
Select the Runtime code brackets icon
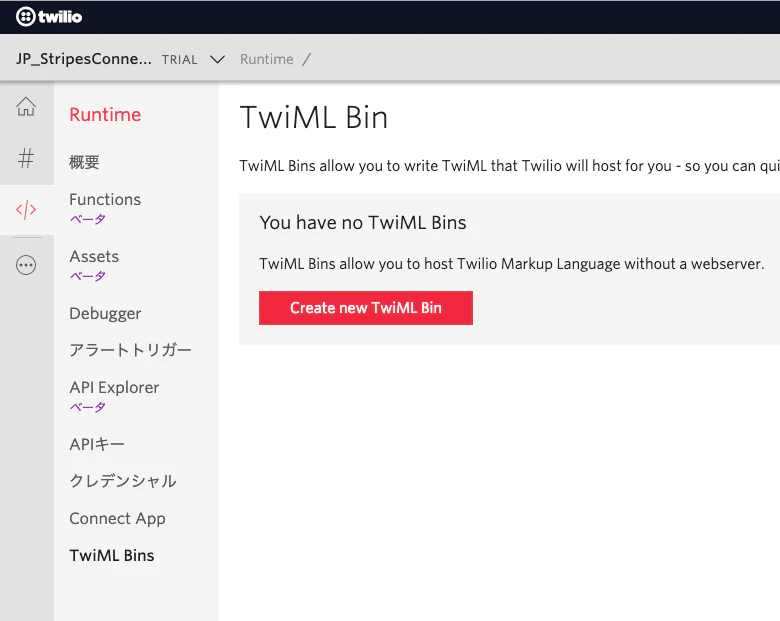[26, 209]
